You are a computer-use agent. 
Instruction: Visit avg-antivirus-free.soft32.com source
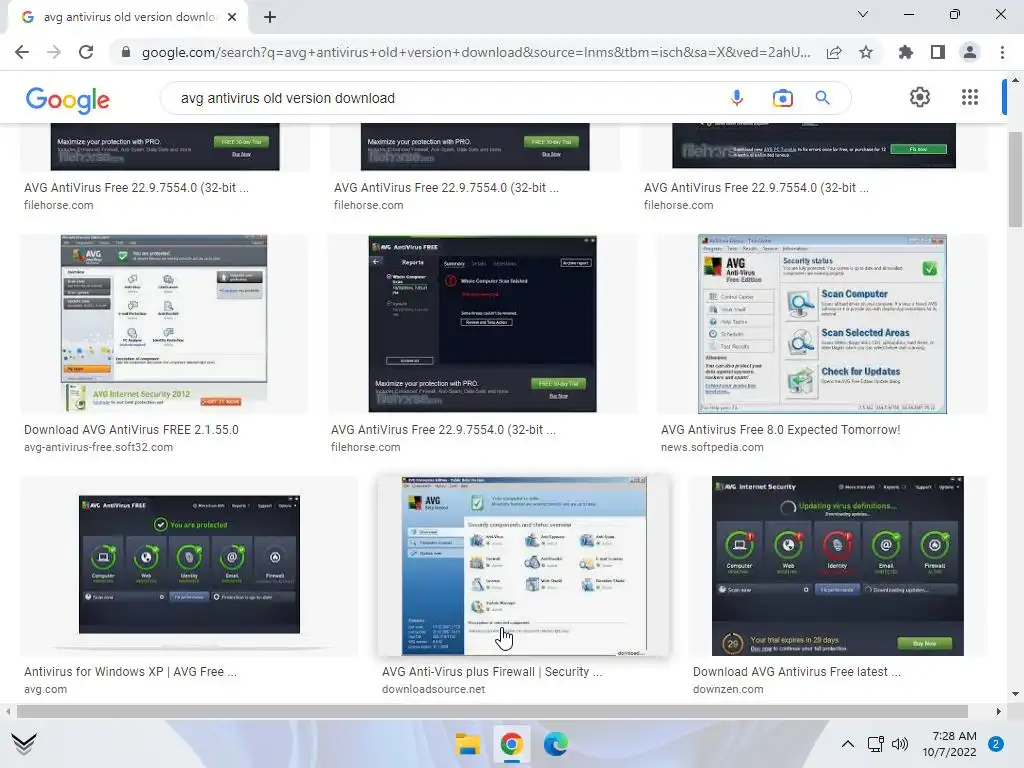tap(99, 447)
